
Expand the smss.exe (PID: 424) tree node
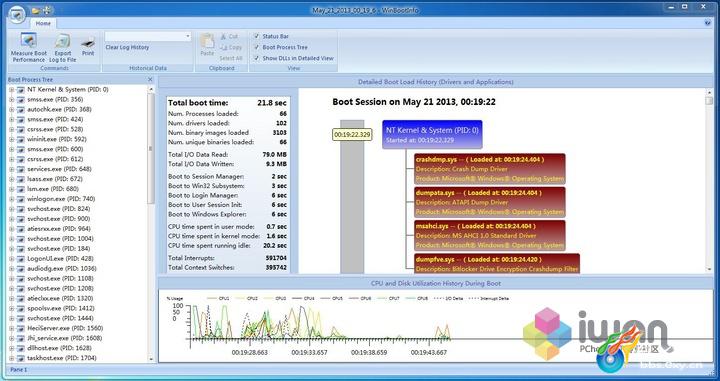pyautogui.click(x=11, y=120)
